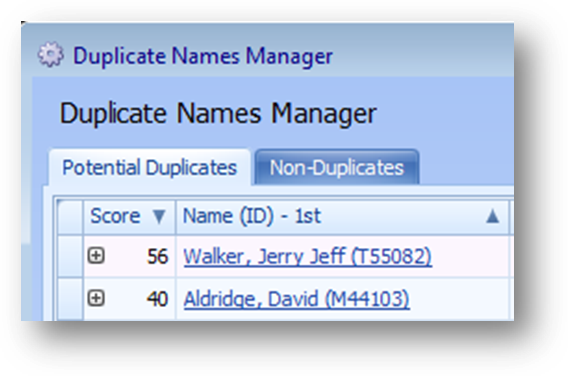The image size is (568, 376).
Task: Click the Score descending sort arrow
Action: 159,217
